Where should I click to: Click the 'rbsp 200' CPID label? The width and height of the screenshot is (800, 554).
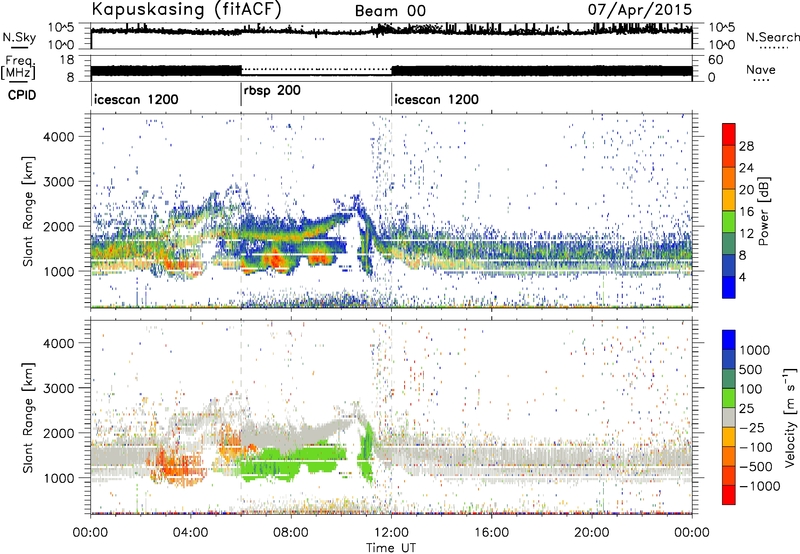point(272,91)
